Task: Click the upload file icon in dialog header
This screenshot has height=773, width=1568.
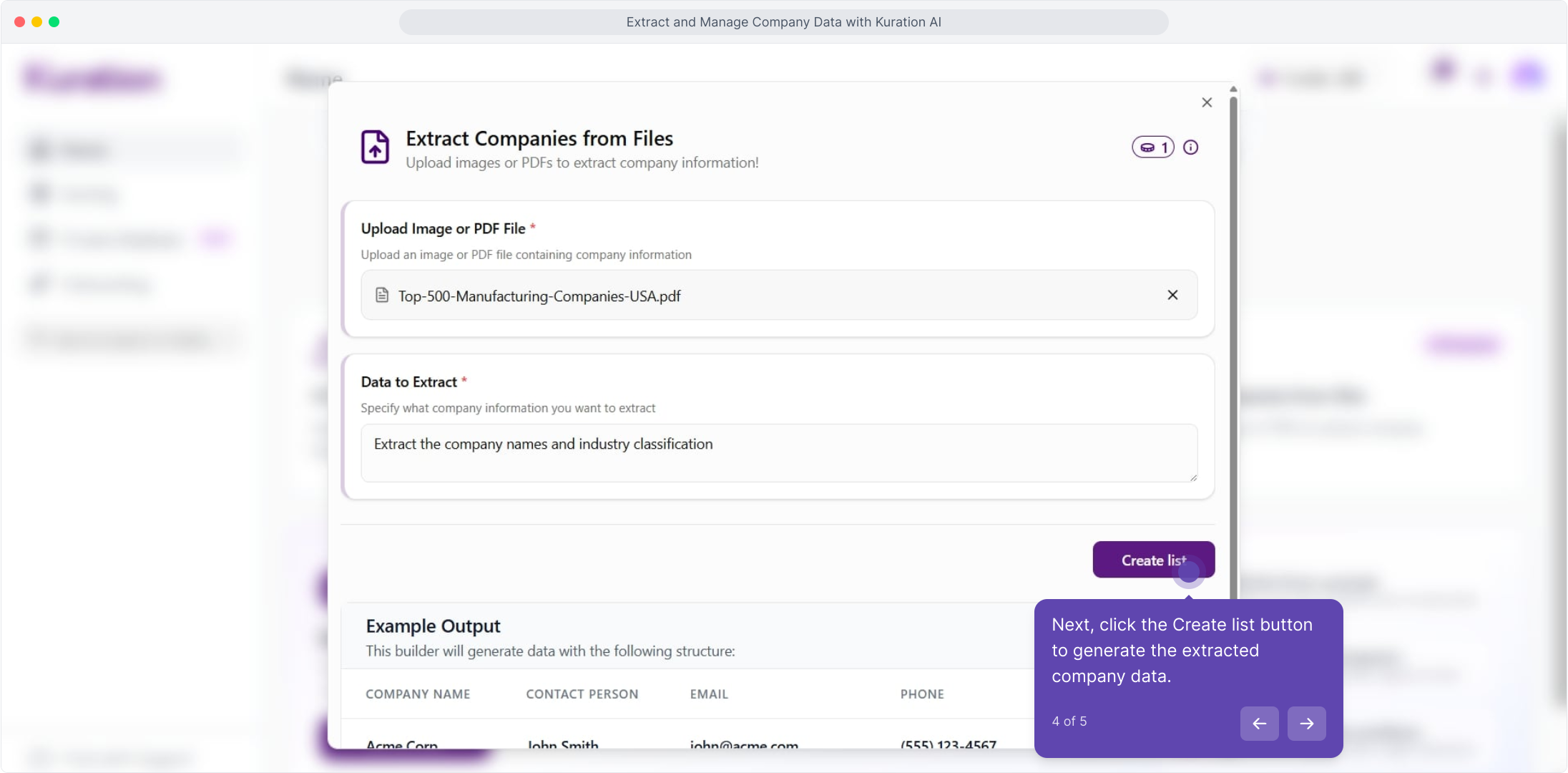Action: 375,147
